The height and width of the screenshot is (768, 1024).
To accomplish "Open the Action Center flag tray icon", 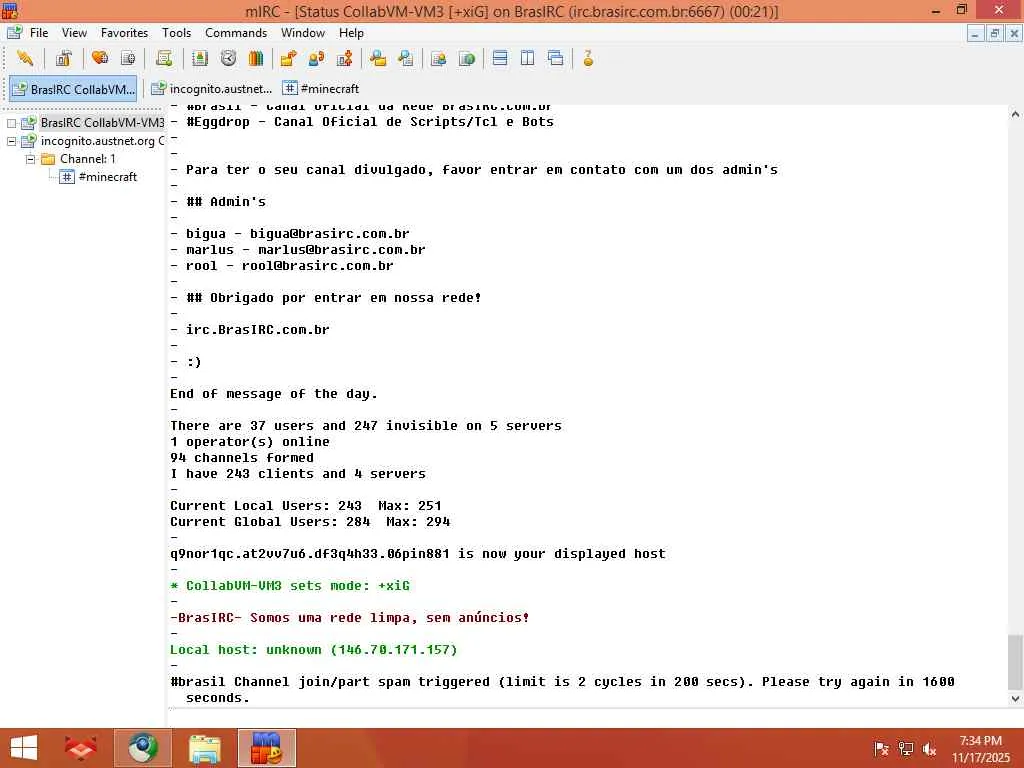I will point(881,749).
